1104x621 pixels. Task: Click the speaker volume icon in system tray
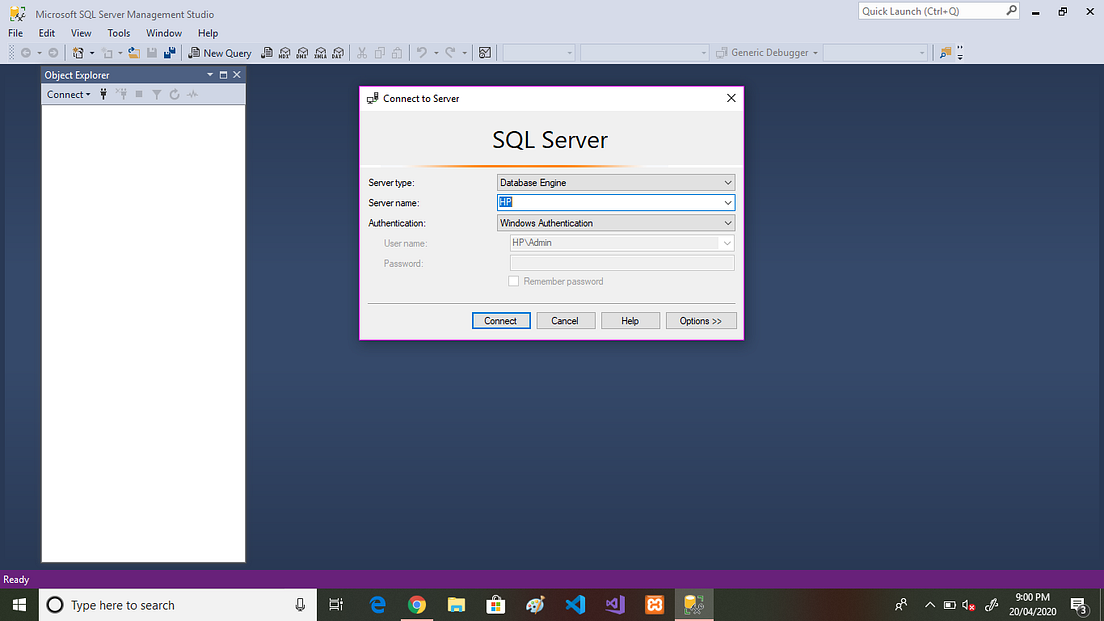coord(966,604)
